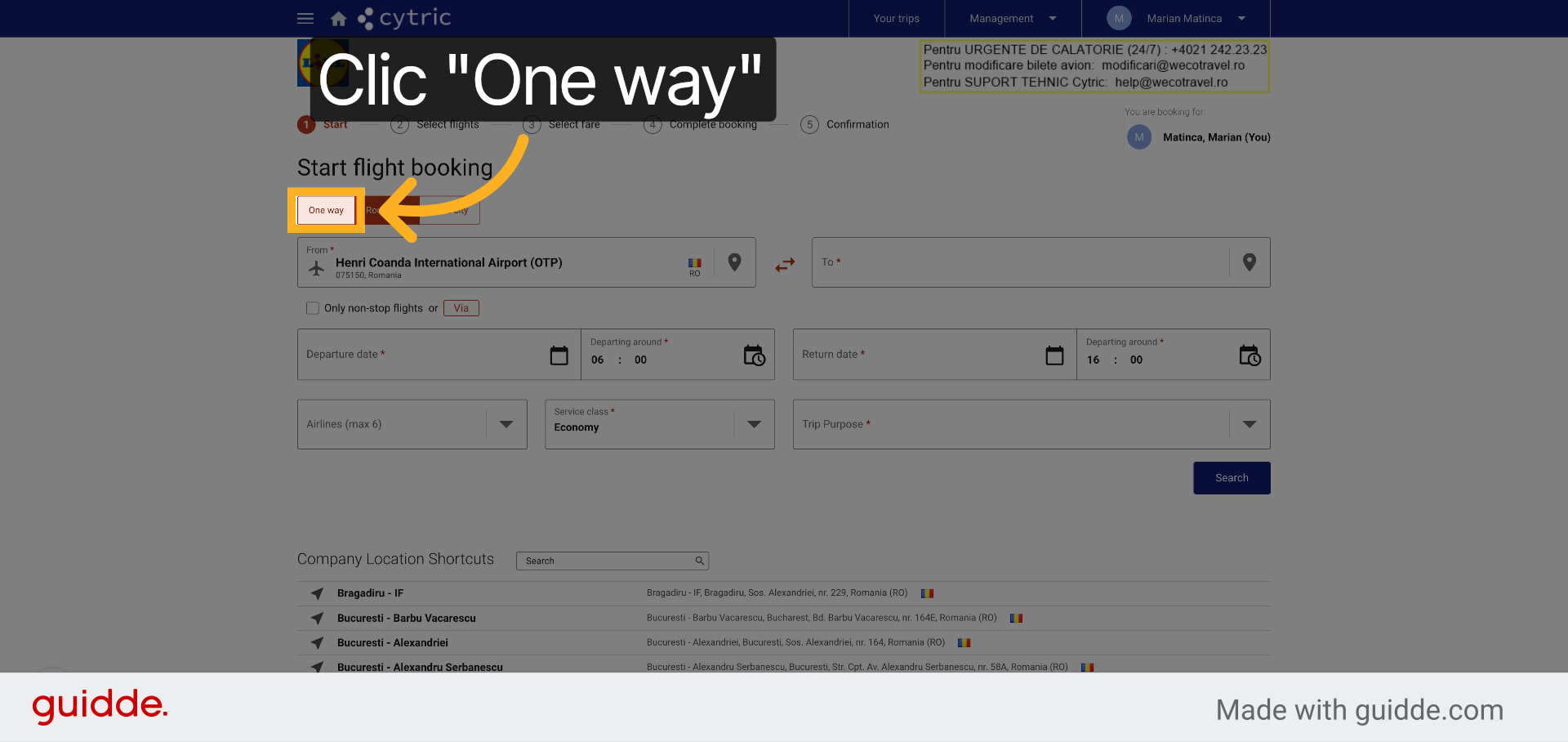The width and height of the screenshot is (1568, 742).
Task: Open the return date calendar
Action: pos(1055,355)
